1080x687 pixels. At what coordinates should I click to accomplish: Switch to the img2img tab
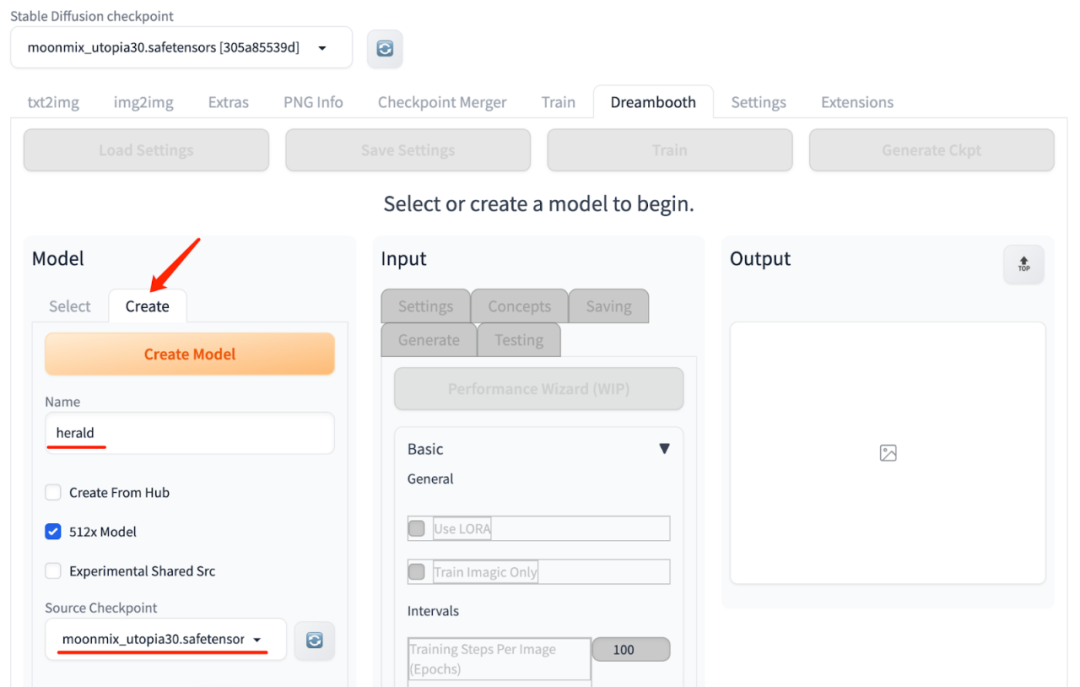click(x=143, y=102)
